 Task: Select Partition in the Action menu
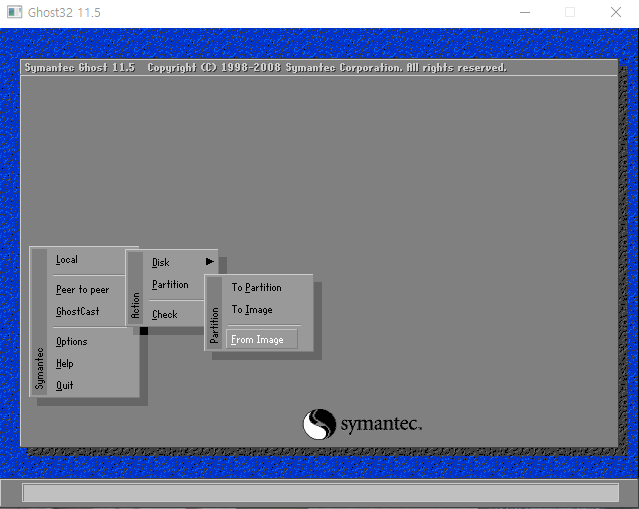pos(170,284)
